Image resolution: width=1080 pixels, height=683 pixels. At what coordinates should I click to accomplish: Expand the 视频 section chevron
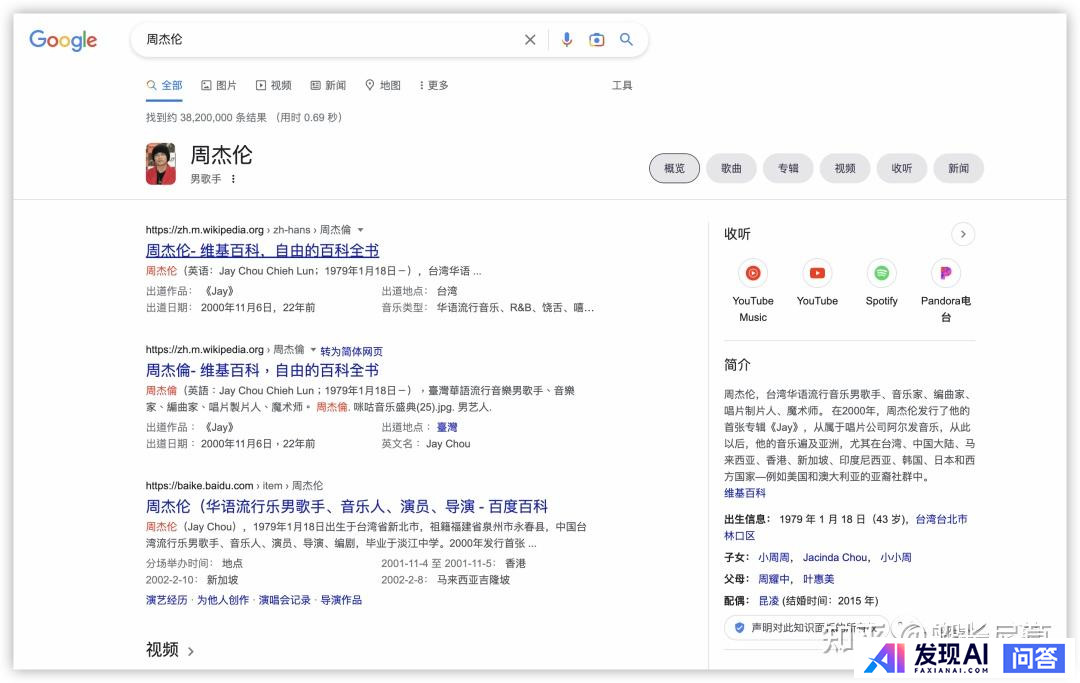(x=191, y=651)
